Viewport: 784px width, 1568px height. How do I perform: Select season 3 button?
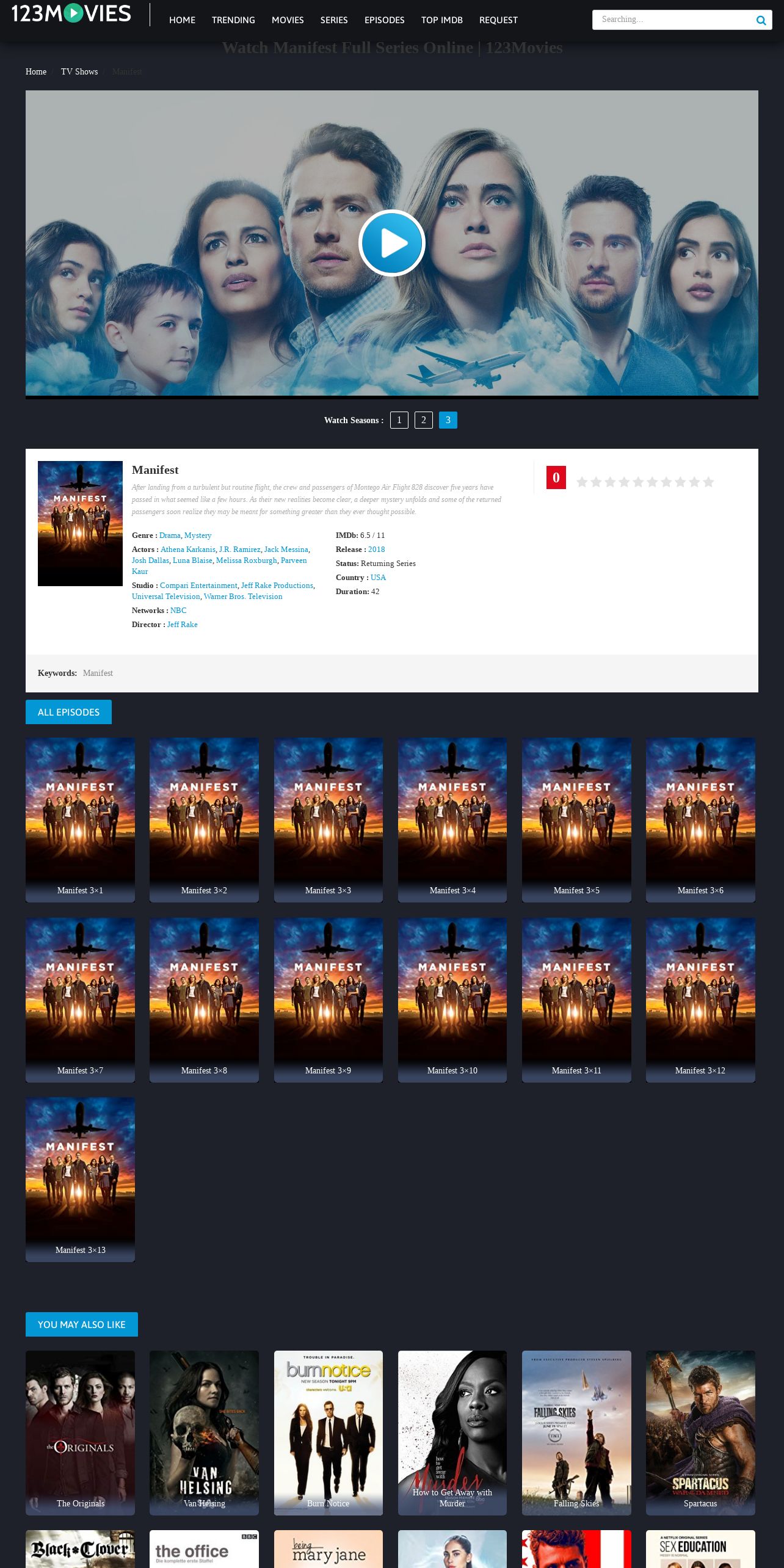[x=448, y=420]
